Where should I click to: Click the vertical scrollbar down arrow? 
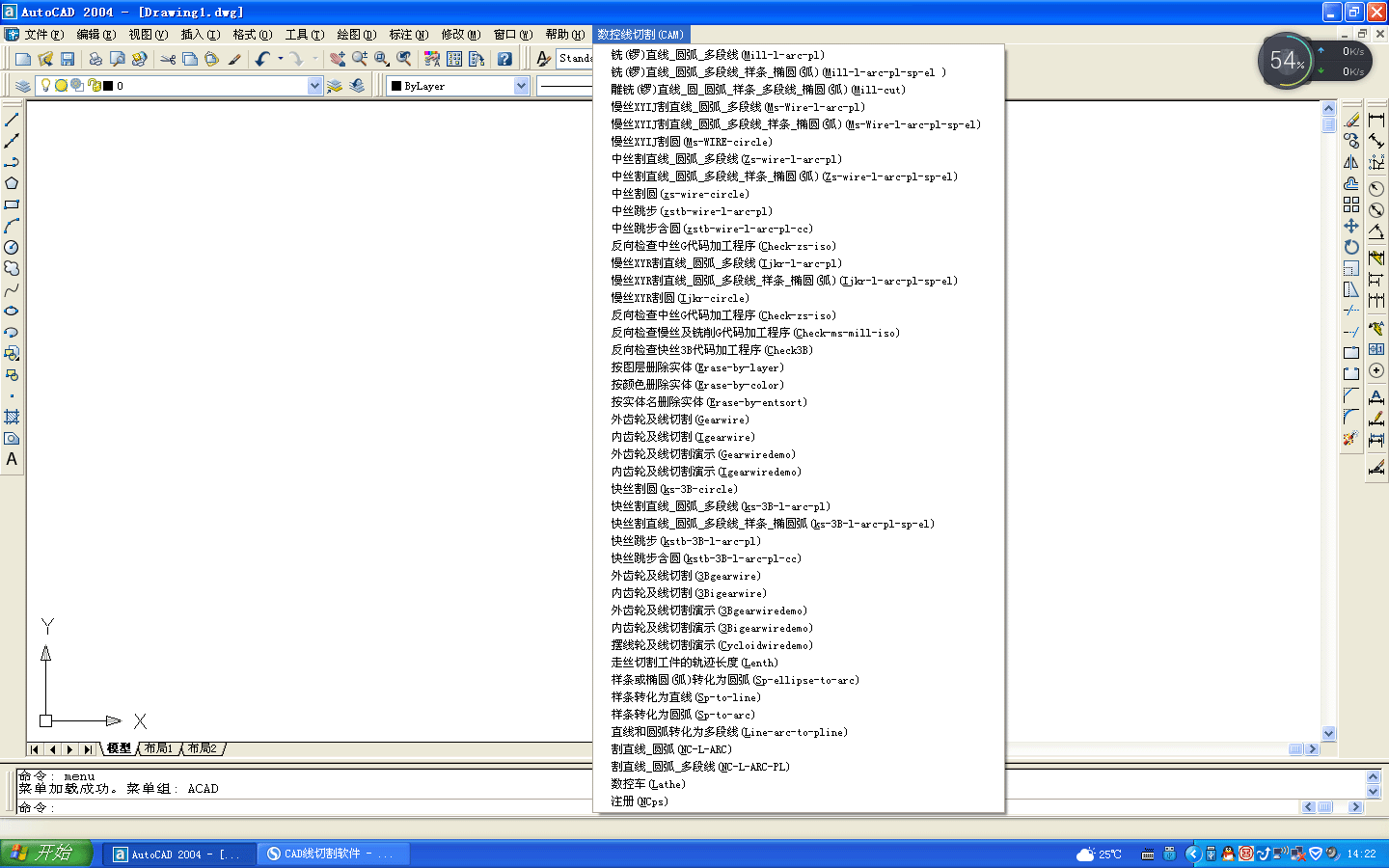[x=1328, y=733]
